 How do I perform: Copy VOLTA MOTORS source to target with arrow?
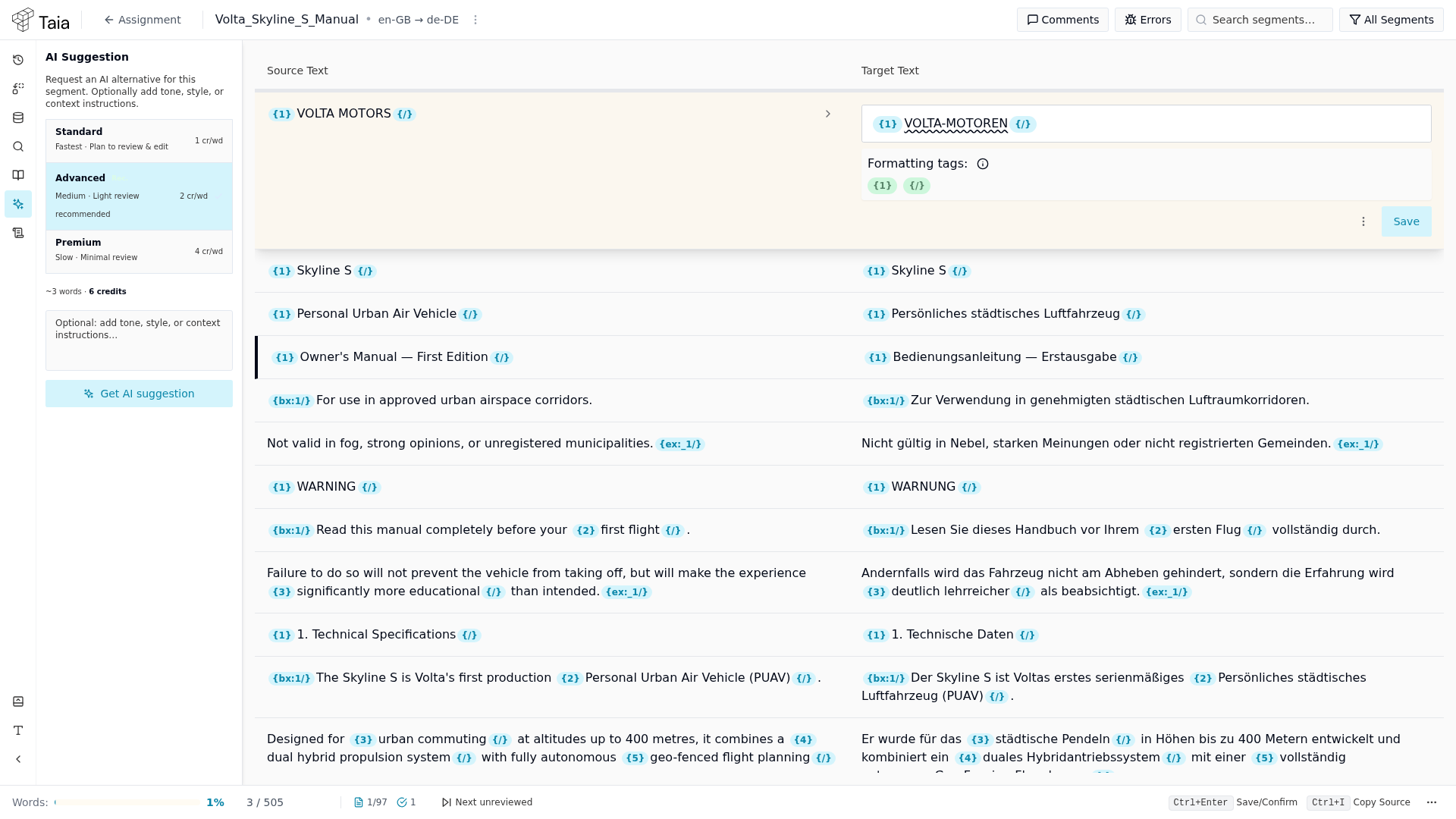coord(828,114)
